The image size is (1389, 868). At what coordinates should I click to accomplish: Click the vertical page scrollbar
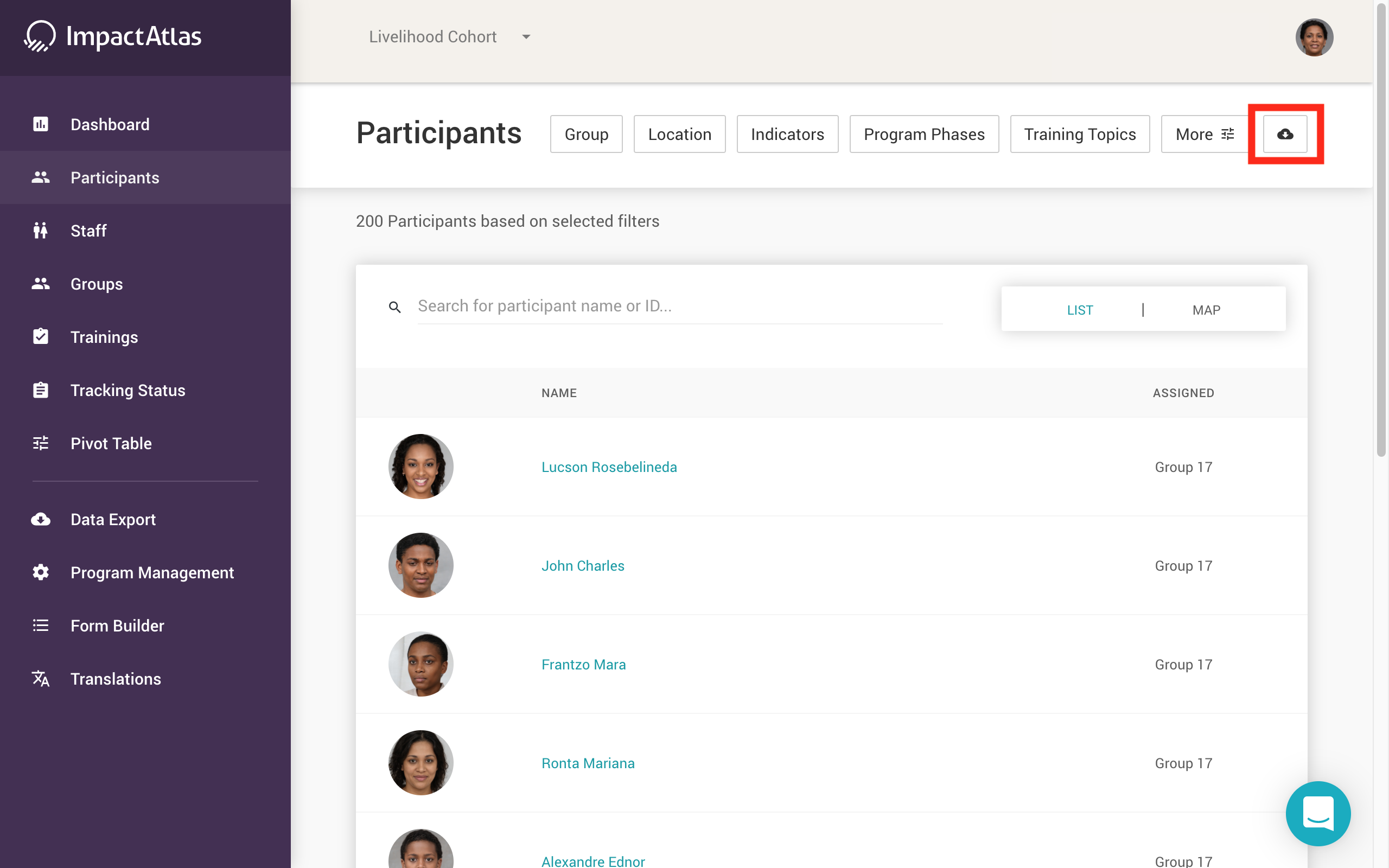[1381, 229]
